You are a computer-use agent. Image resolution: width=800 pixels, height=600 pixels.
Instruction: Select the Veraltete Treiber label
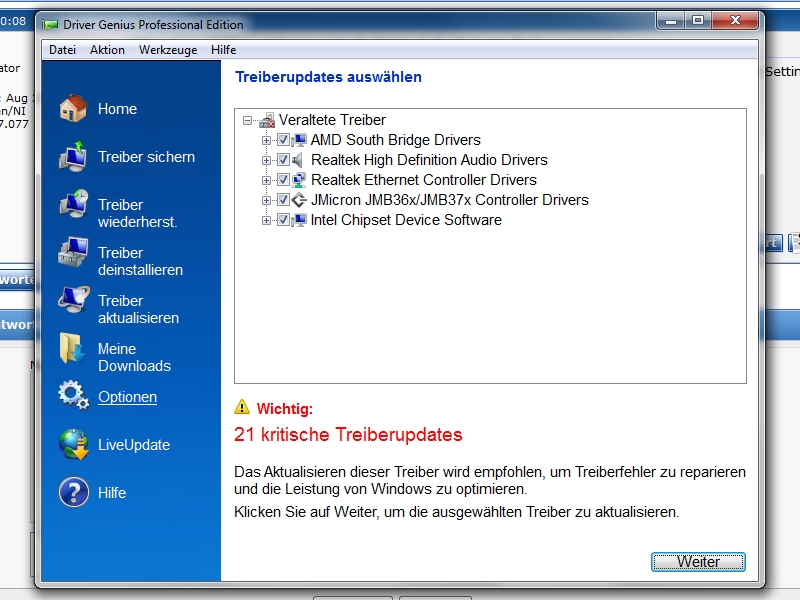coord(332,120)
